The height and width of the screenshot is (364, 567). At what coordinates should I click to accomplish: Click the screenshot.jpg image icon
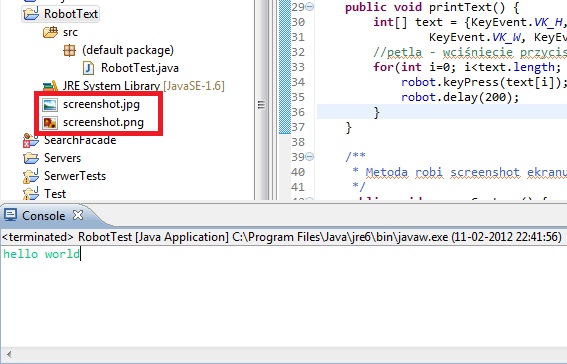50,104
